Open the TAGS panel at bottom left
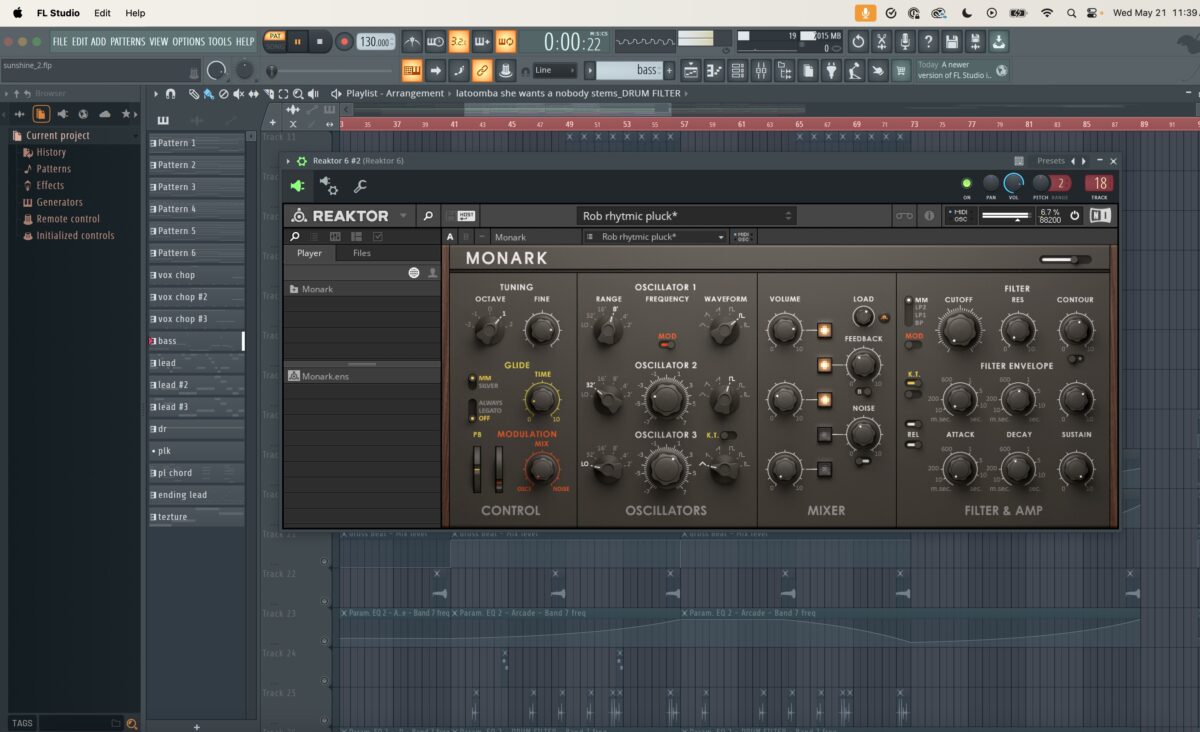Viewport: 1200px width, 732px height. pos(22,723)
